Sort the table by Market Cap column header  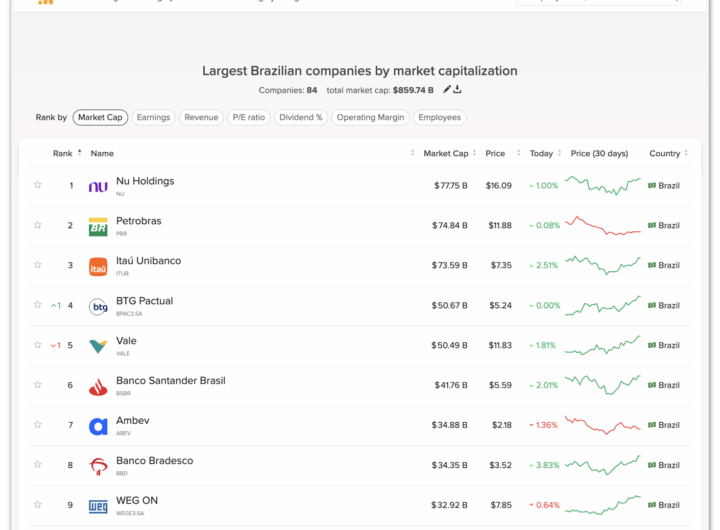pos(445,153)
